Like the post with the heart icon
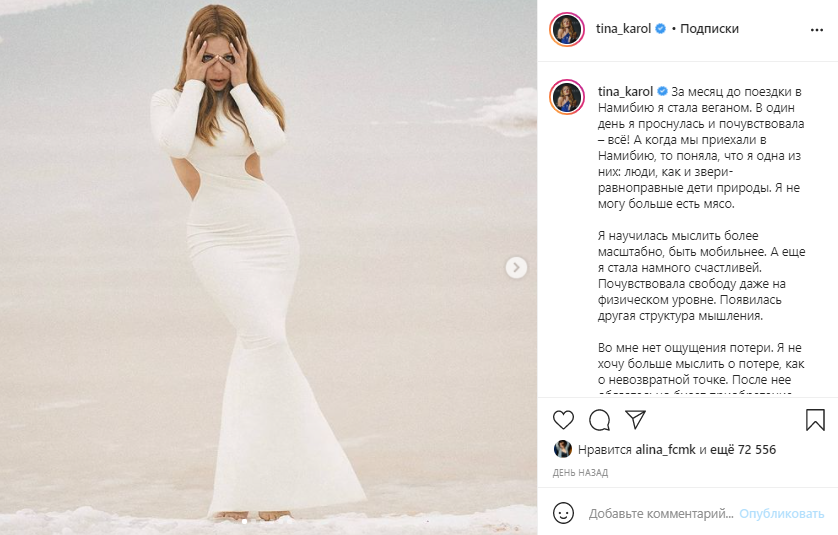The width and height of the screenshot is (838, 535). pyautogui.click(x=564, y=419)
